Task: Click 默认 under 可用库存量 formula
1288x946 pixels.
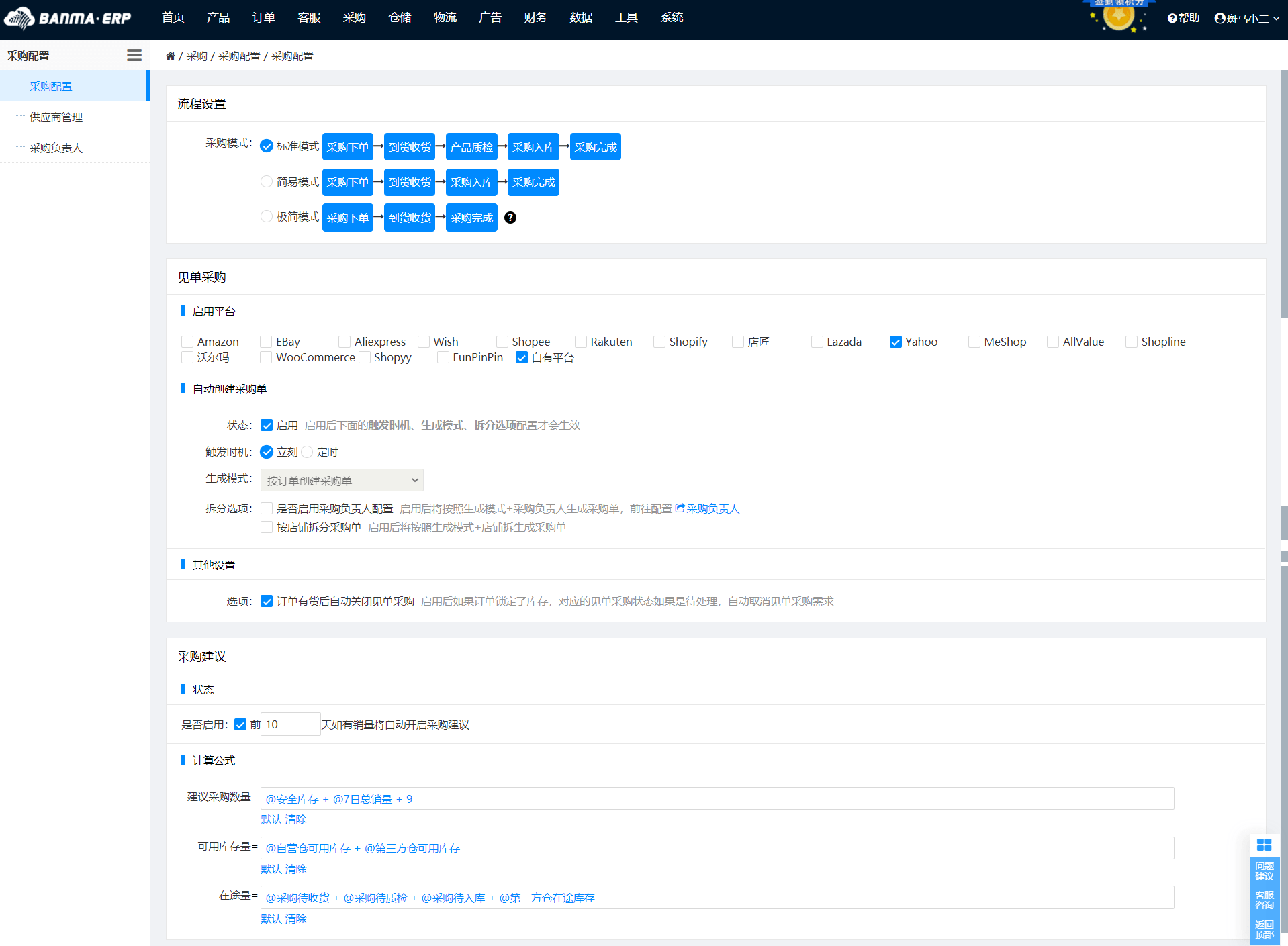Action: 271,869
